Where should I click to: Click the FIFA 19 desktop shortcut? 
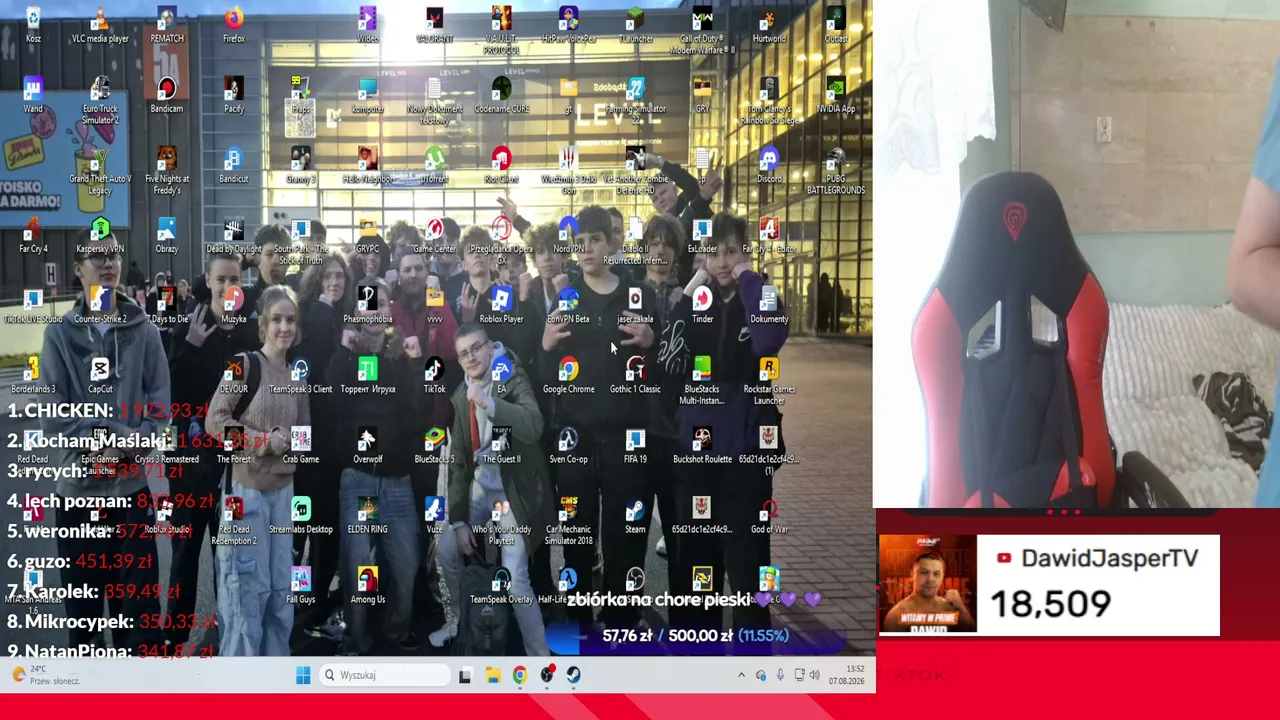coord(635,446)
